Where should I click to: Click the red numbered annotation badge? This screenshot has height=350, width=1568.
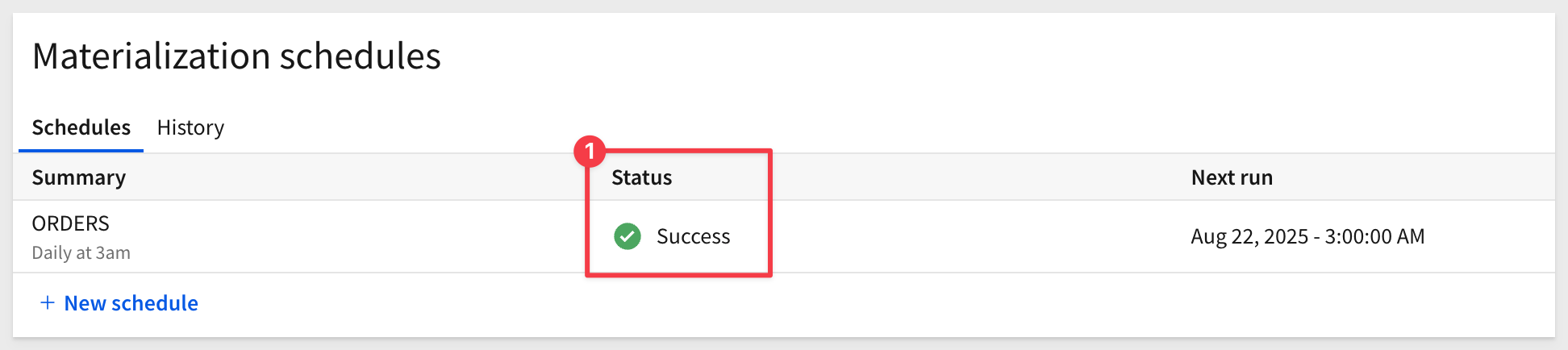pyautogui.click(x=590, y=151)
